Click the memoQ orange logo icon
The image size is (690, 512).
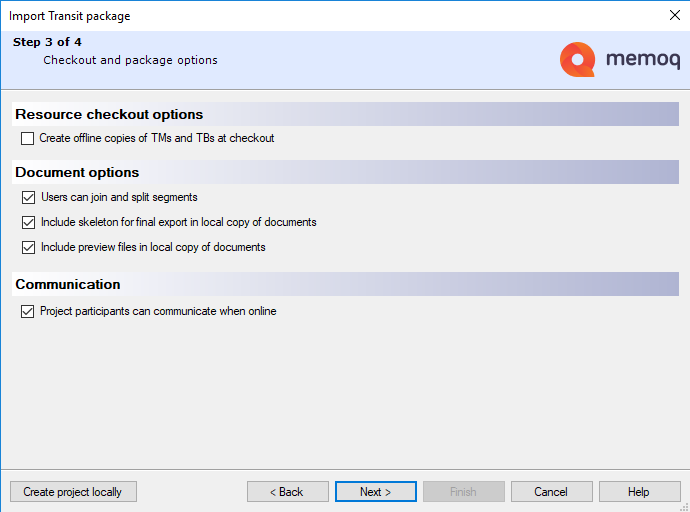pyautogui.click(x=578, y=59)
